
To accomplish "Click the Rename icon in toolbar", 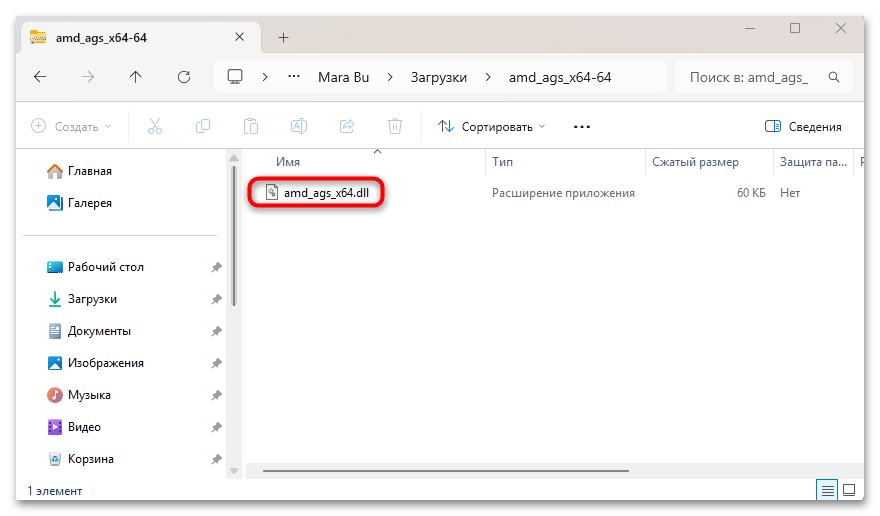I will 299,126.
